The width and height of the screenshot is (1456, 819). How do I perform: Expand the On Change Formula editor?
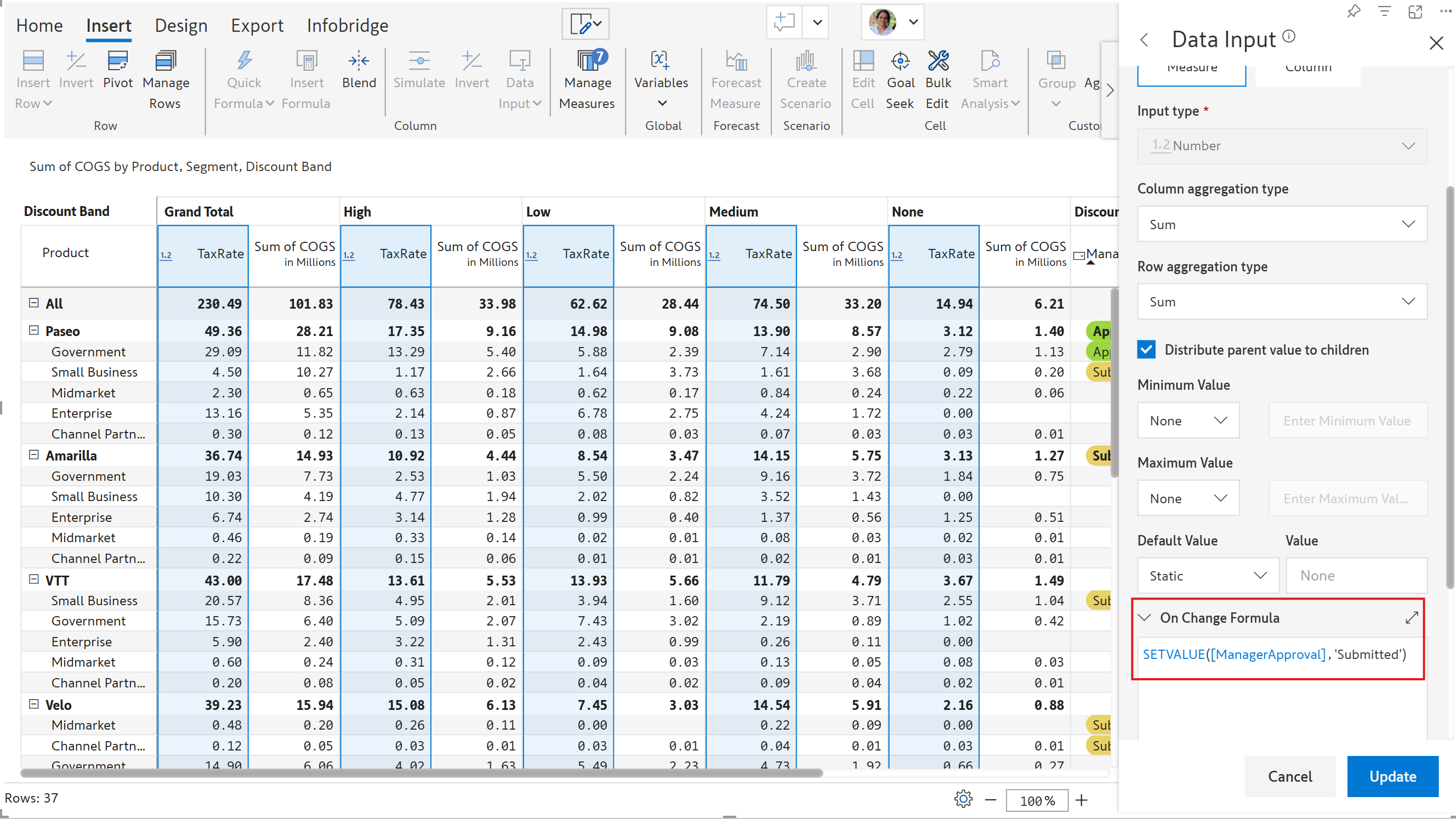coord(1412,617)
